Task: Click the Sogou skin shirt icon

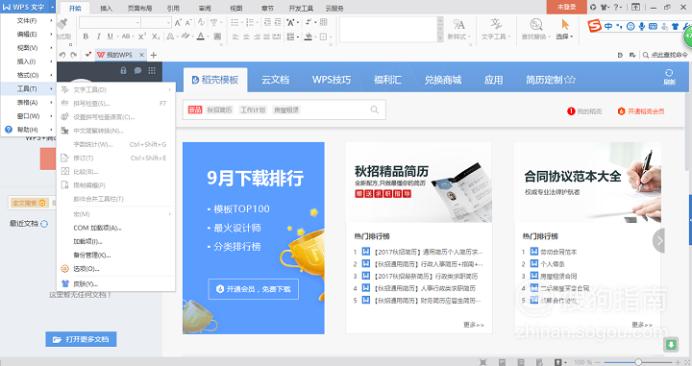Action: (675, 26)
